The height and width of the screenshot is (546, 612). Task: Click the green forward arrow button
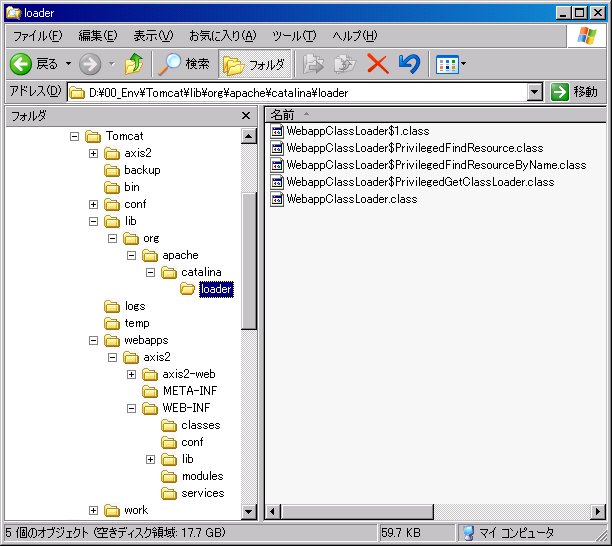point(90,64)
